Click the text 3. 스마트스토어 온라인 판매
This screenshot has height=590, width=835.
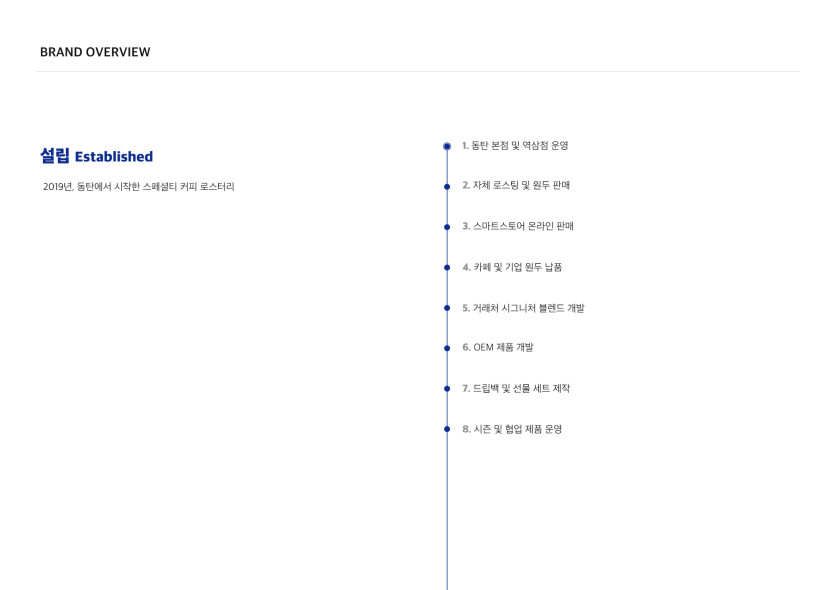pos(518,226)
